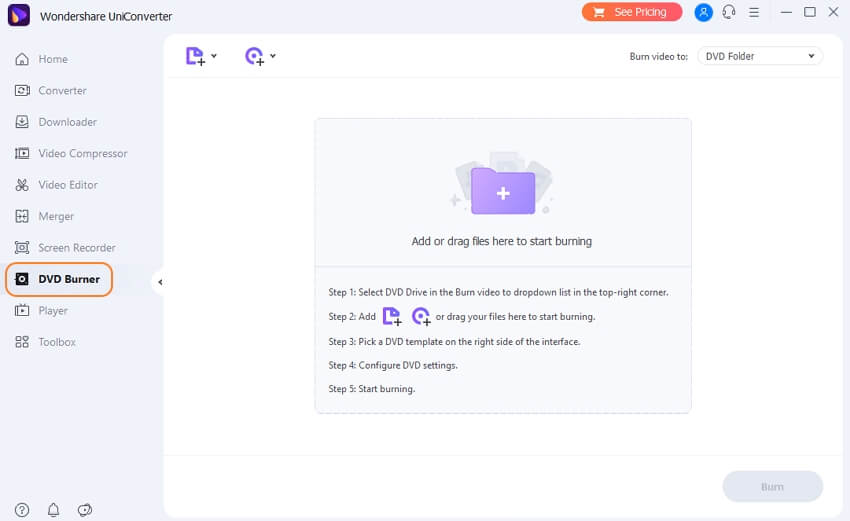
Task: Click the feedback smiley icon
Action: tap(85, 510)
